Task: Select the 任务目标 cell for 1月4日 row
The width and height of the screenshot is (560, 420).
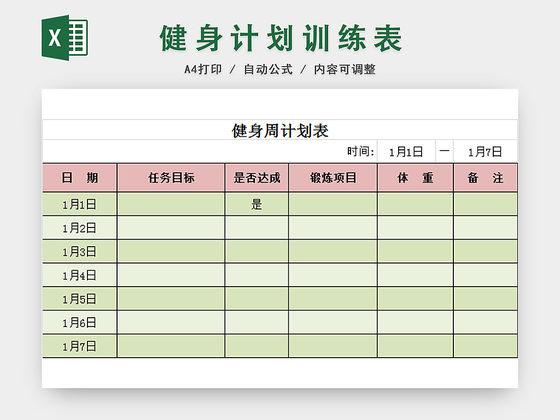Action: pyautogui.click(x=171, y=275)
